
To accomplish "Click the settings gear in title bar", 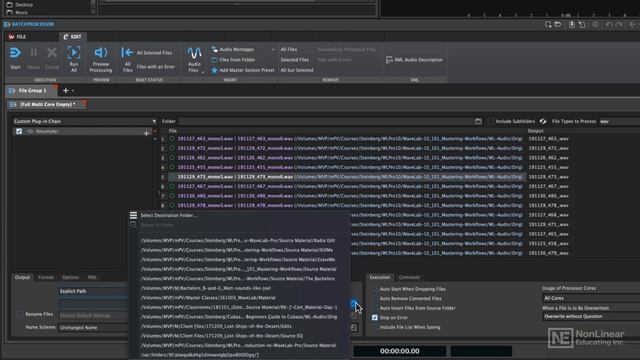I will (x=596, y=24).
